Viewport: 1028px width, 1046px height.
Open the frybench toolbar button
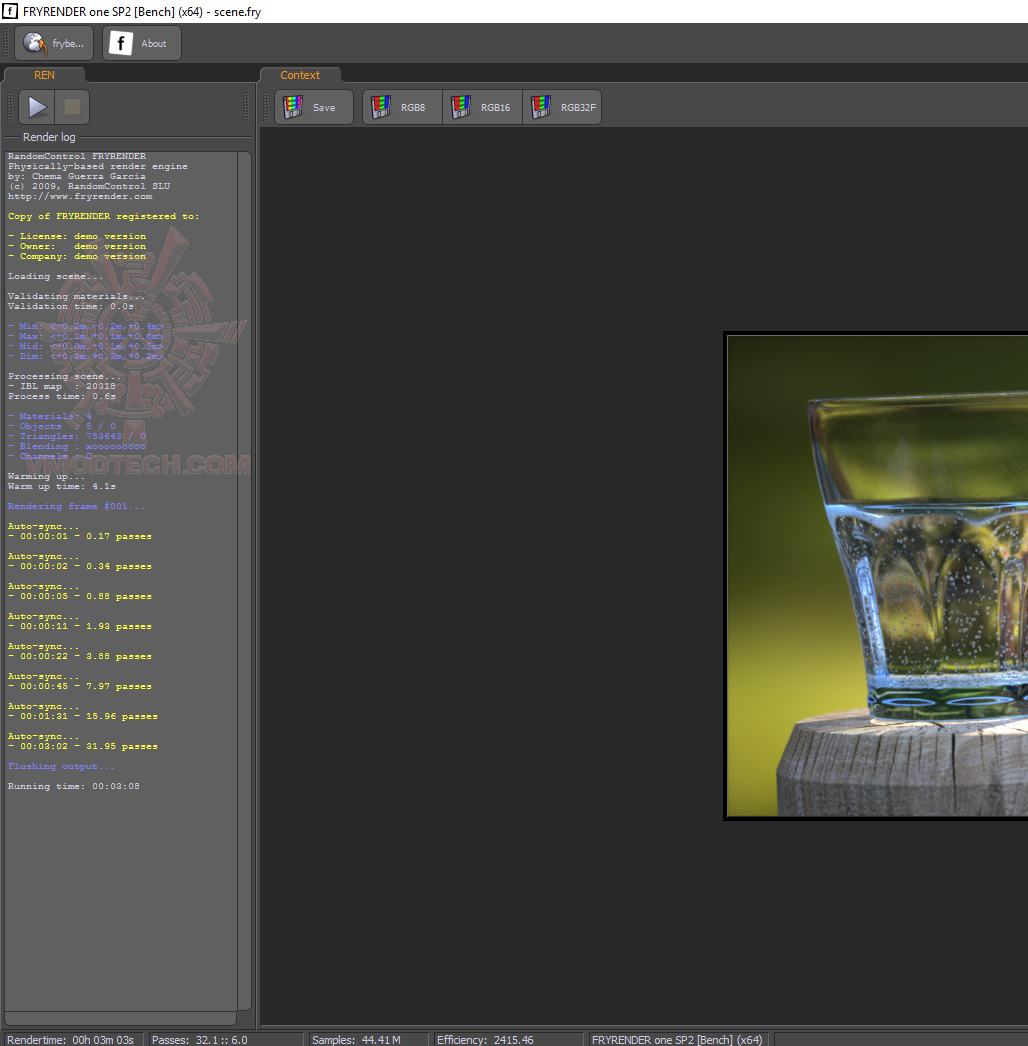(54, 43)
